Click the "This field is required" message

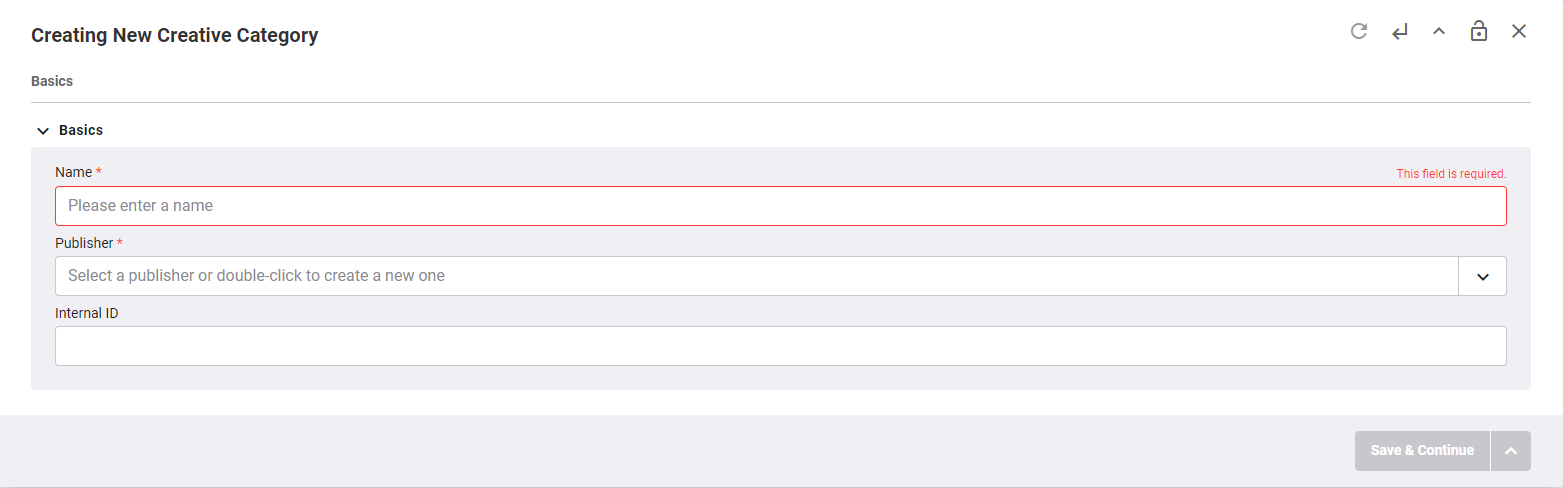pos(1451,174)
